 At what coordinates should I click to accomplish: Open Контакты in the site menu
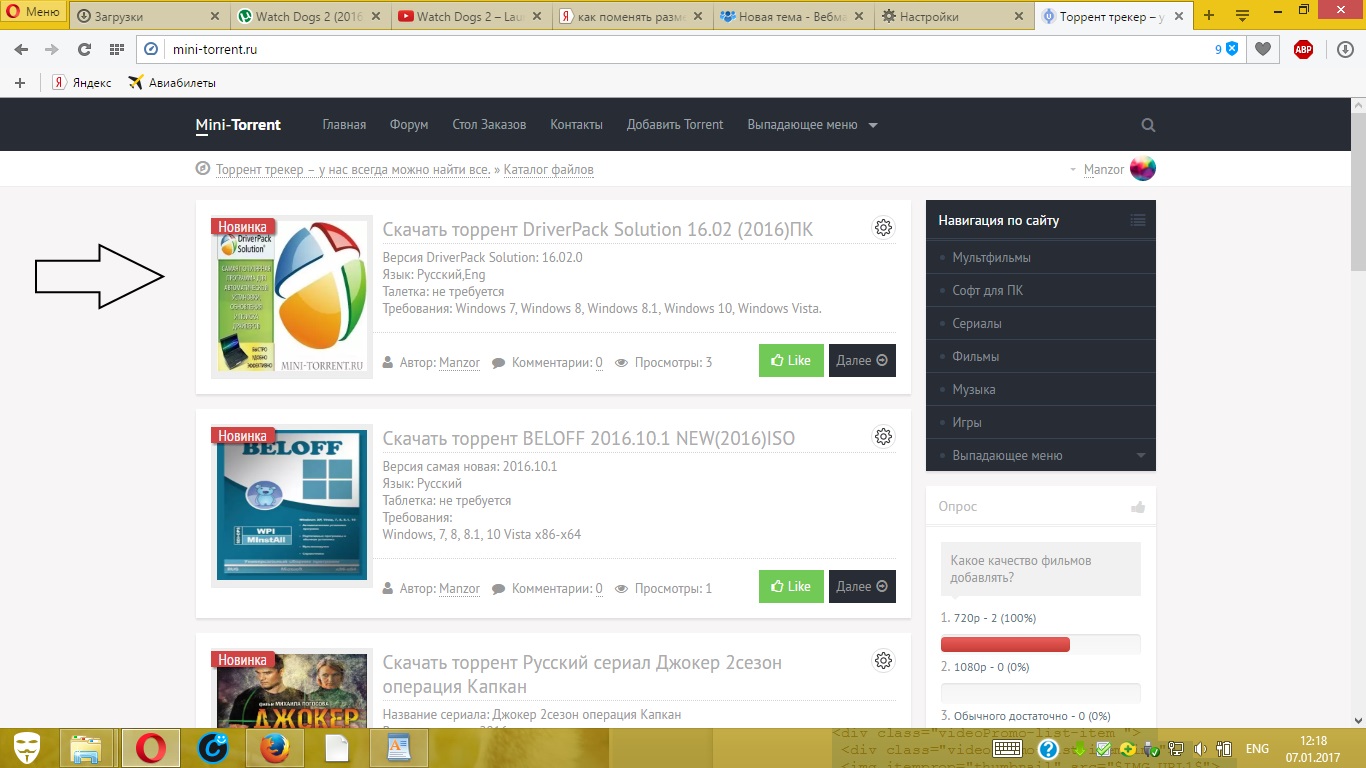[576, 125]
